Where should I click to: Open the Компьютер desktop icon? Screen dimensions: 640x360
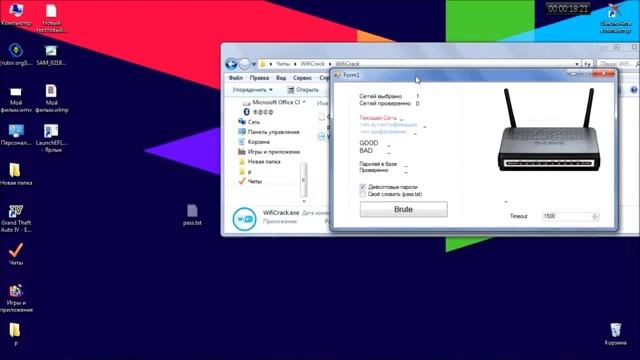click(x=16, y=14)
